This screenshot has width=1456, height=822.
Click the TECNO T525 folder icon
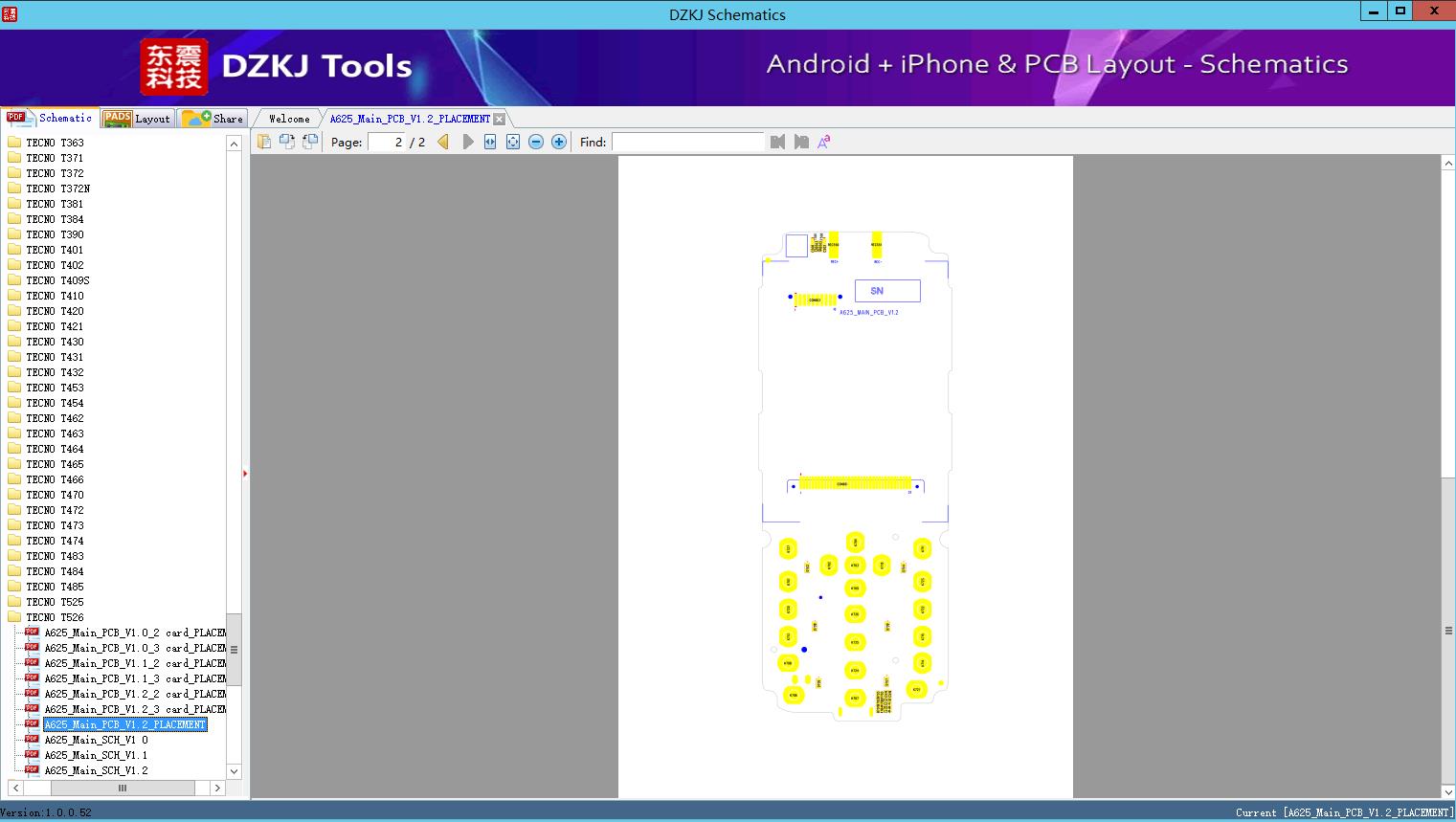(14, 602)
